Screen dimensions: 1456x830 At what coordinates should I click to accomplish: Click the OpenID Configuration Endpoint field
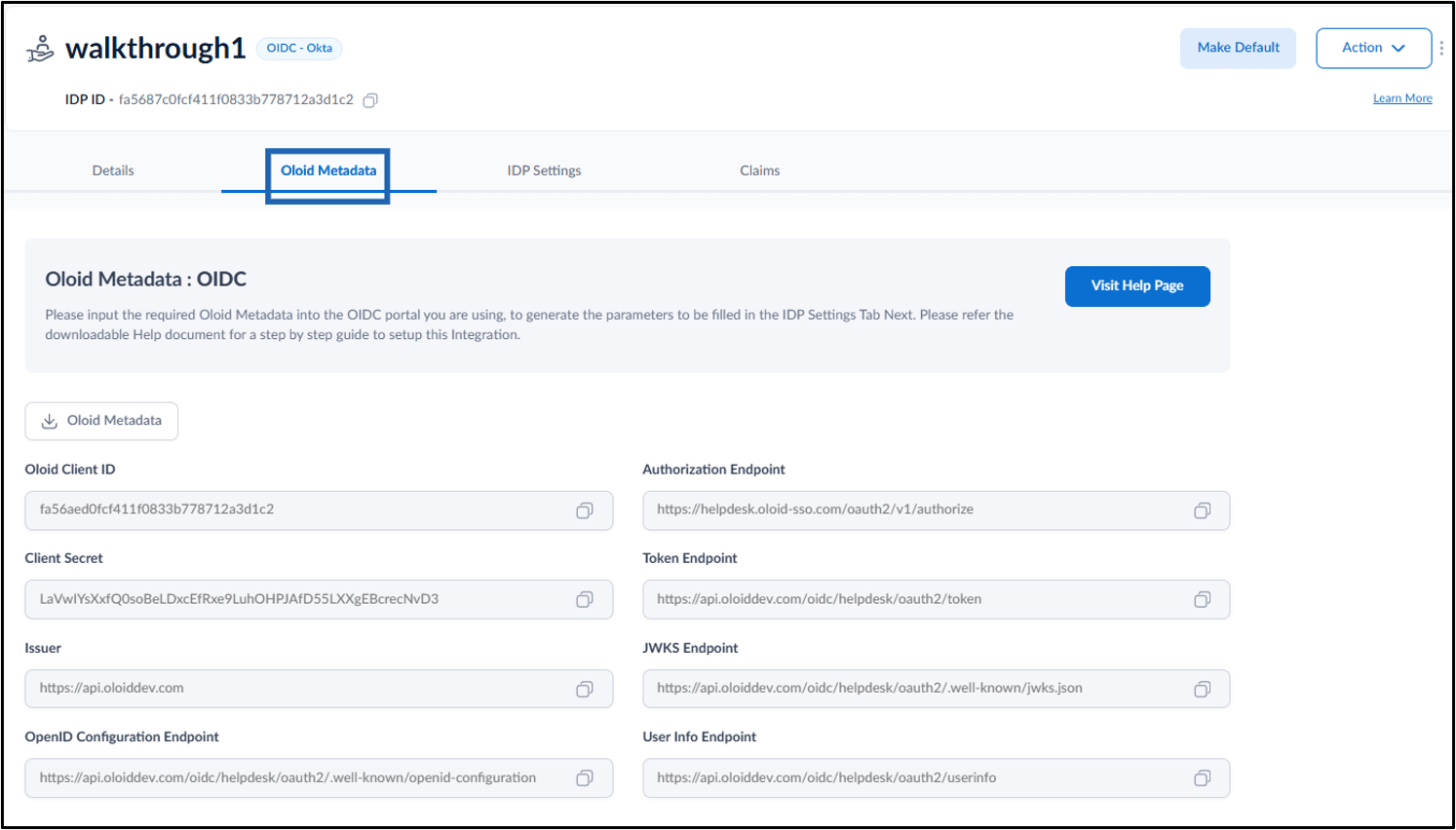[319, 777]
